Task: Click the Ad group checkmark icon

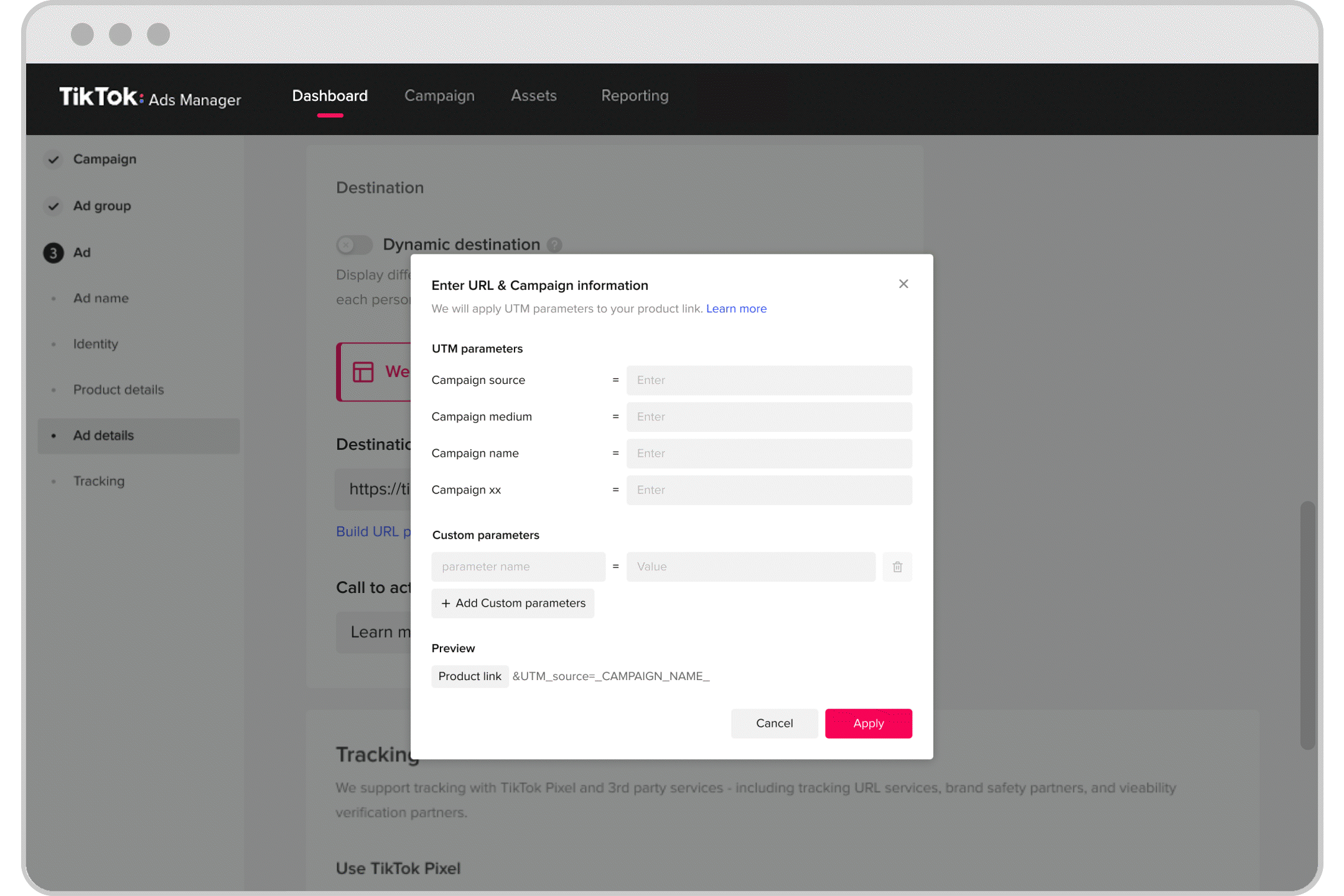Action: click(x=52, y=206)
